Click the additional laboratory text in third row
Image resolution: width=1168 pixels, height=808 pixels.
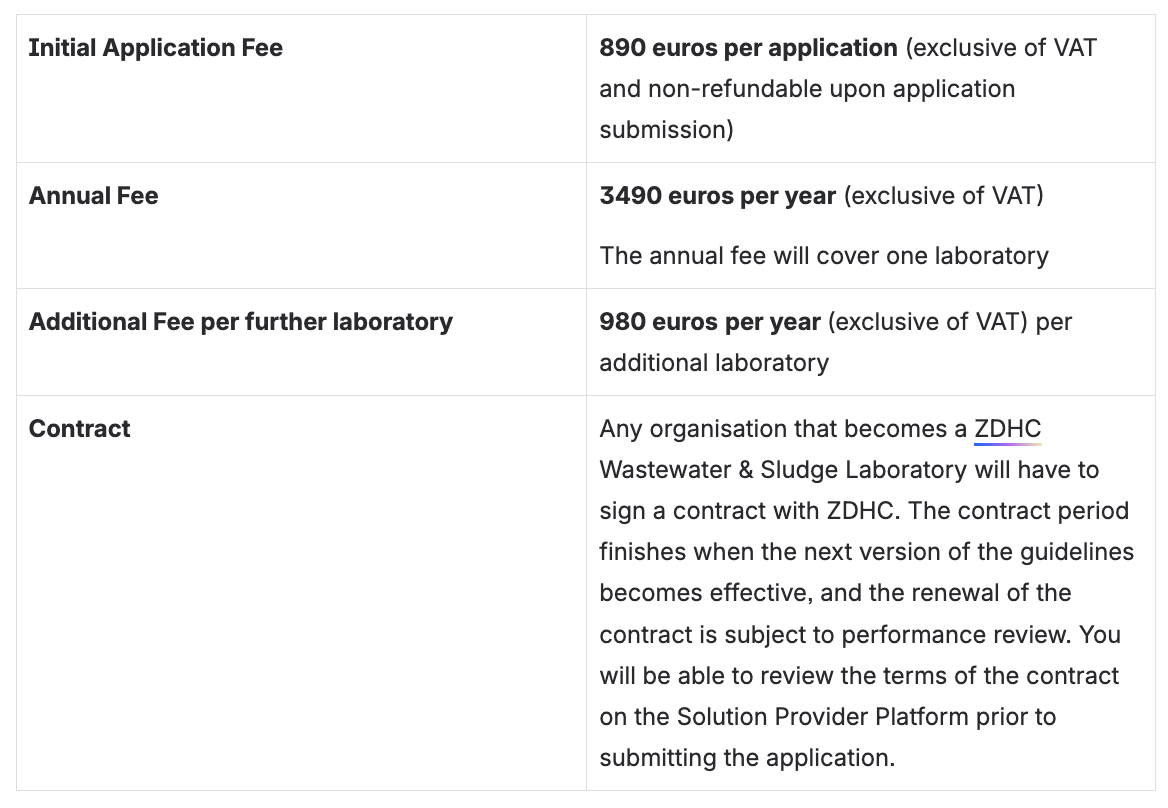click(714, 363)
